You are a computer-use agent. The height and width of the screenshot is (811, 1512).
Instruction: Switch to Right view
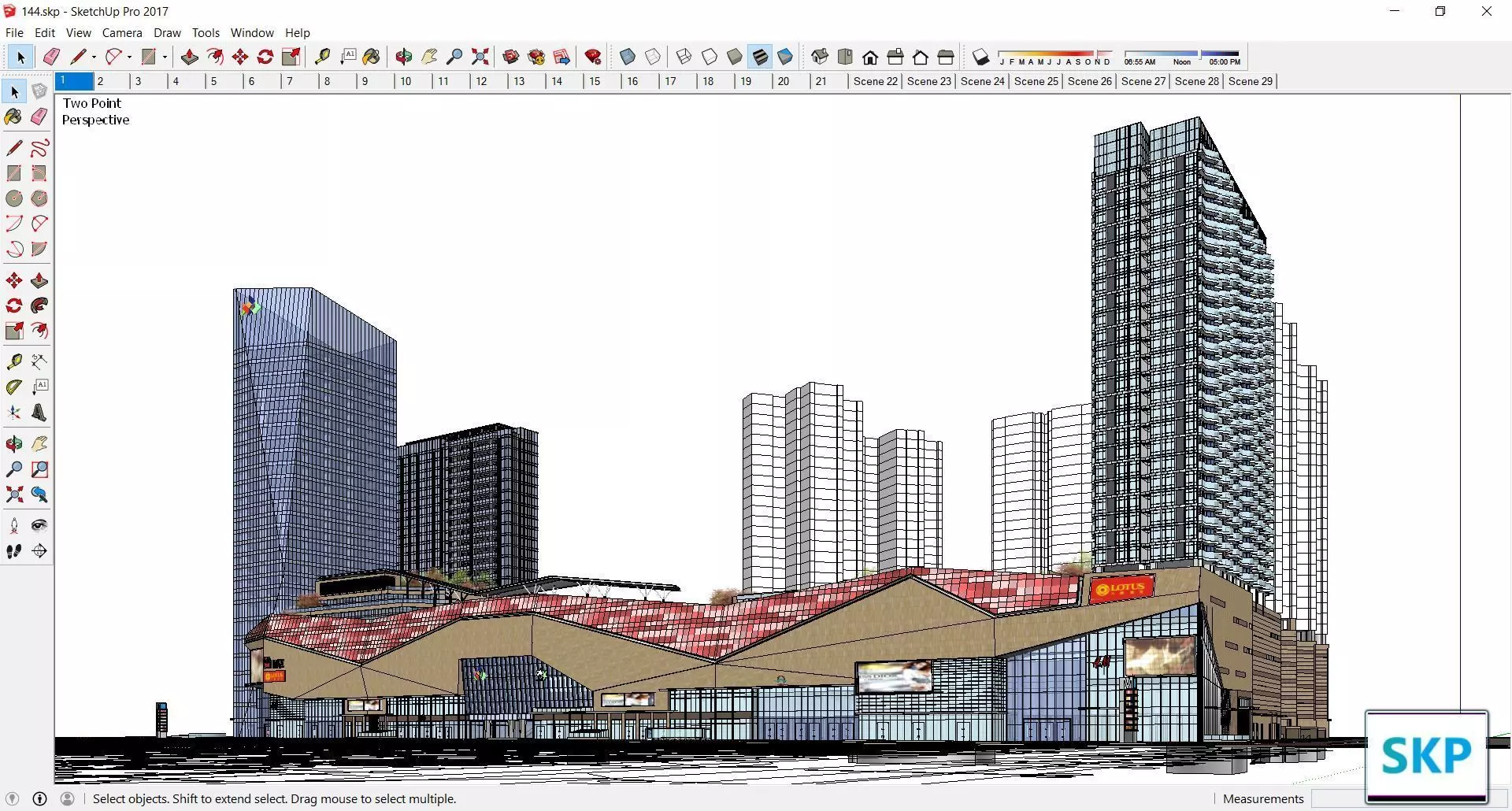[x=895, y=57]
